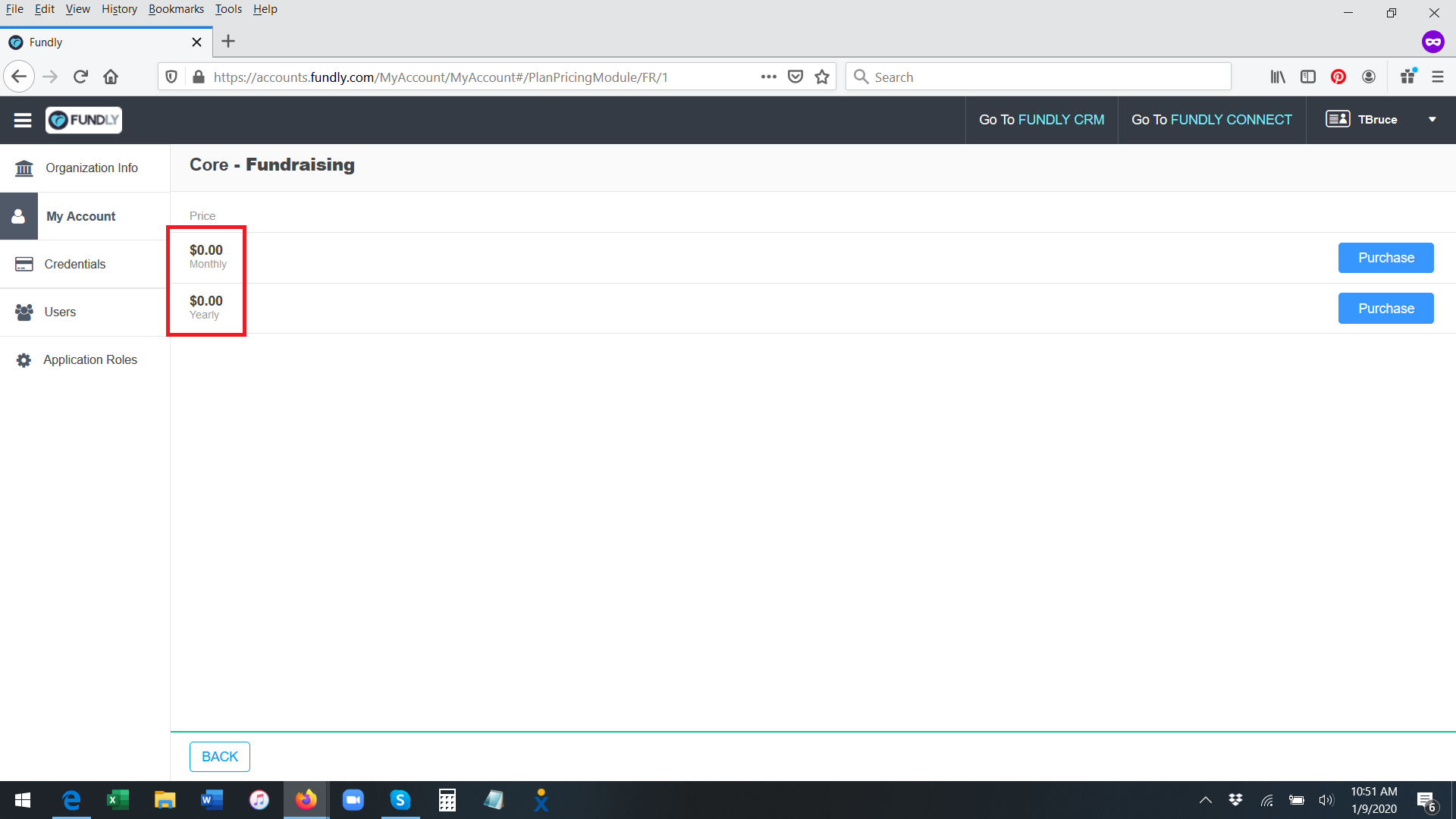Click the gift extension icon
The height and width of the screenshot is (819, 1456).
pos(1408,77)
